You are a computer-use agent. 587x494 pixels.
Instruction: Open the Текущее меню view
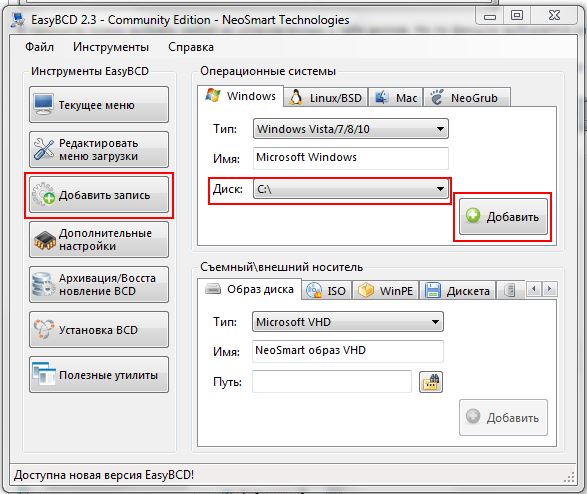pyautogui.click(x=99, y=104)
